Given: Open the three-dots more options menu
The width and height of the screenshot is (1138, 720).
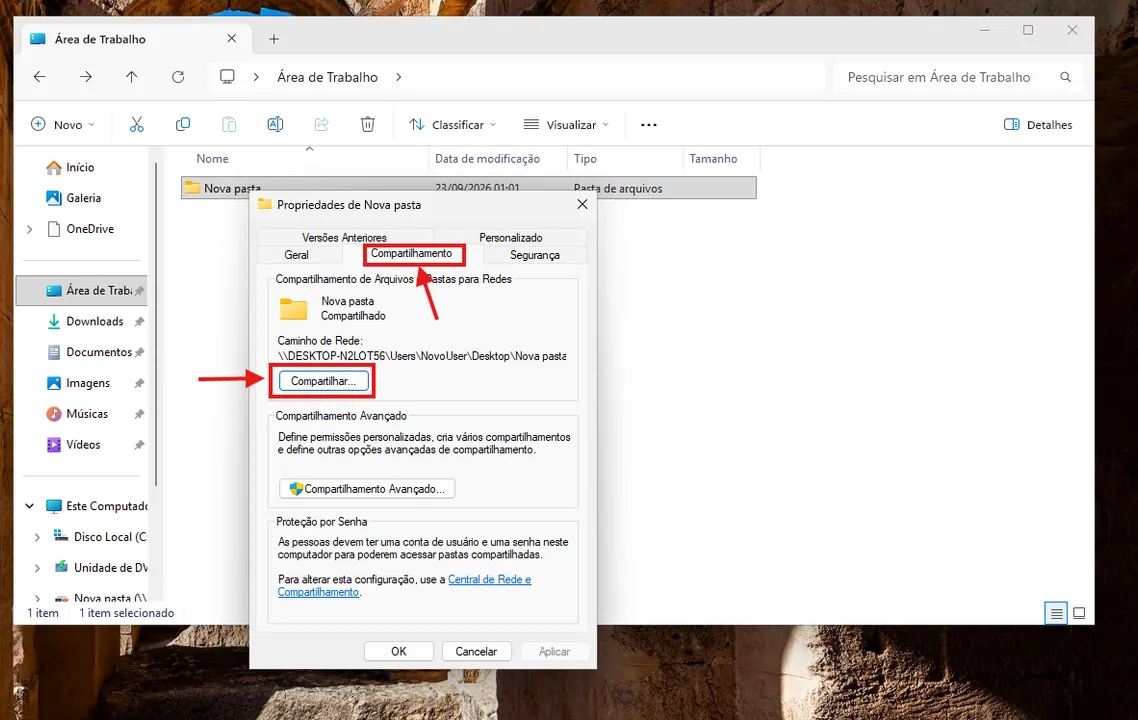Looking at the screenshot, I should point(649,125).
